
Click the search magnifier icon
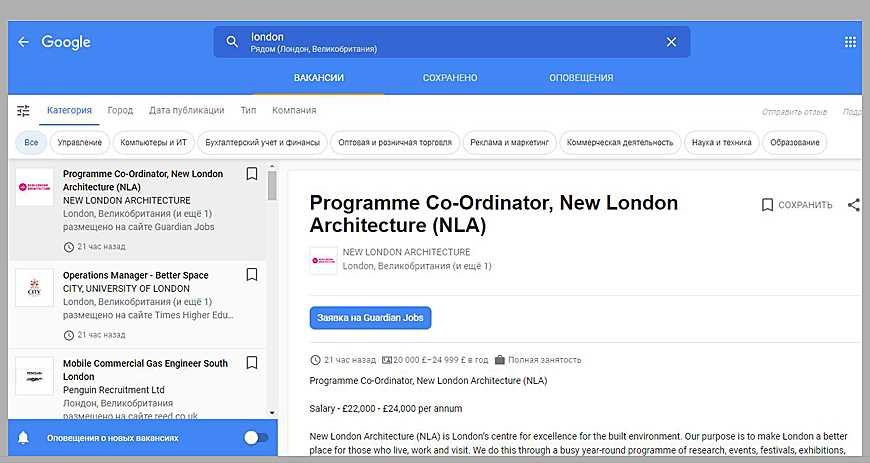click(232, 42)
